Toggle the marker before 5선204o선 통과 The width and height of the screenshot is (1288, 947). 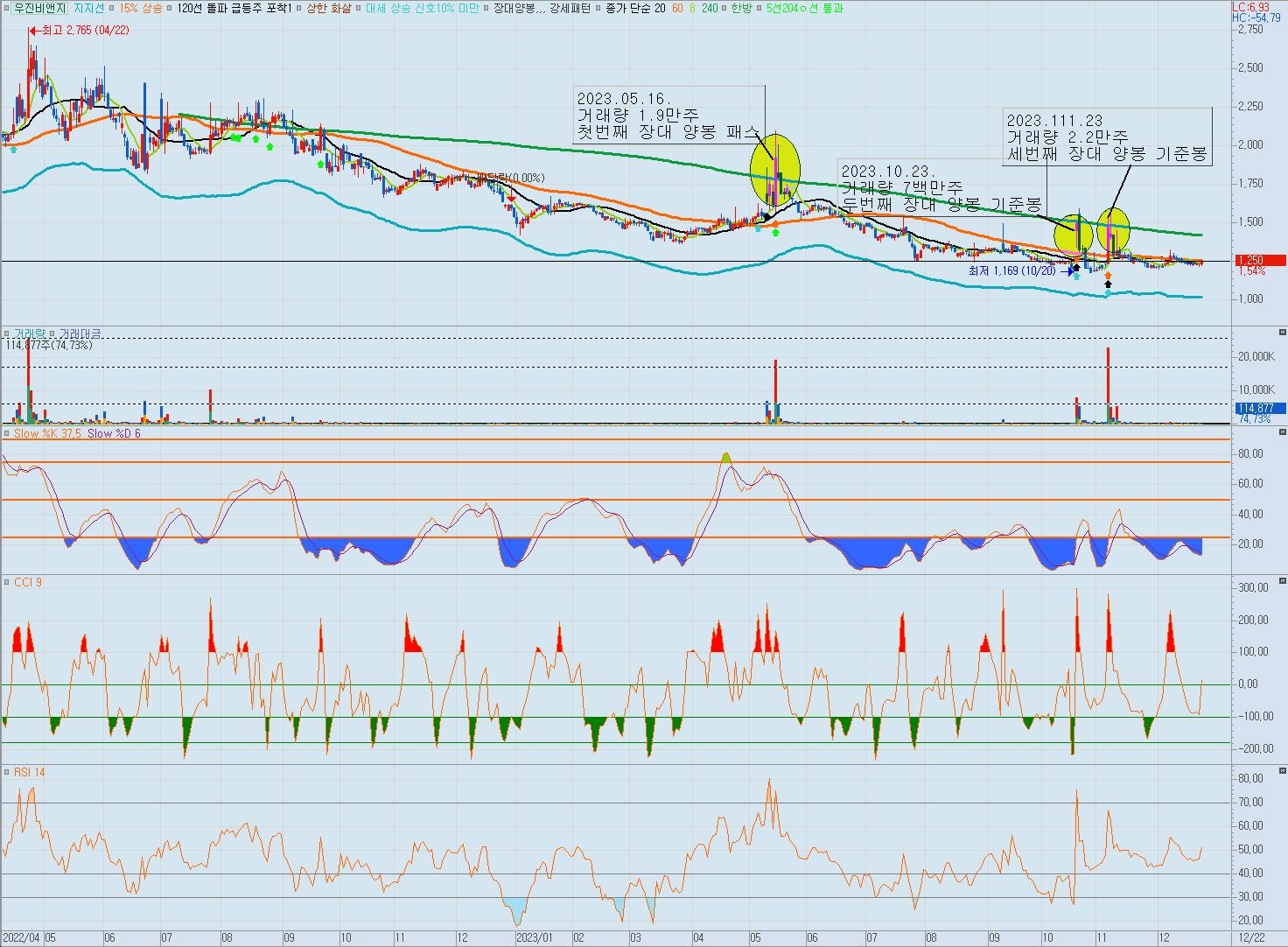759,8
